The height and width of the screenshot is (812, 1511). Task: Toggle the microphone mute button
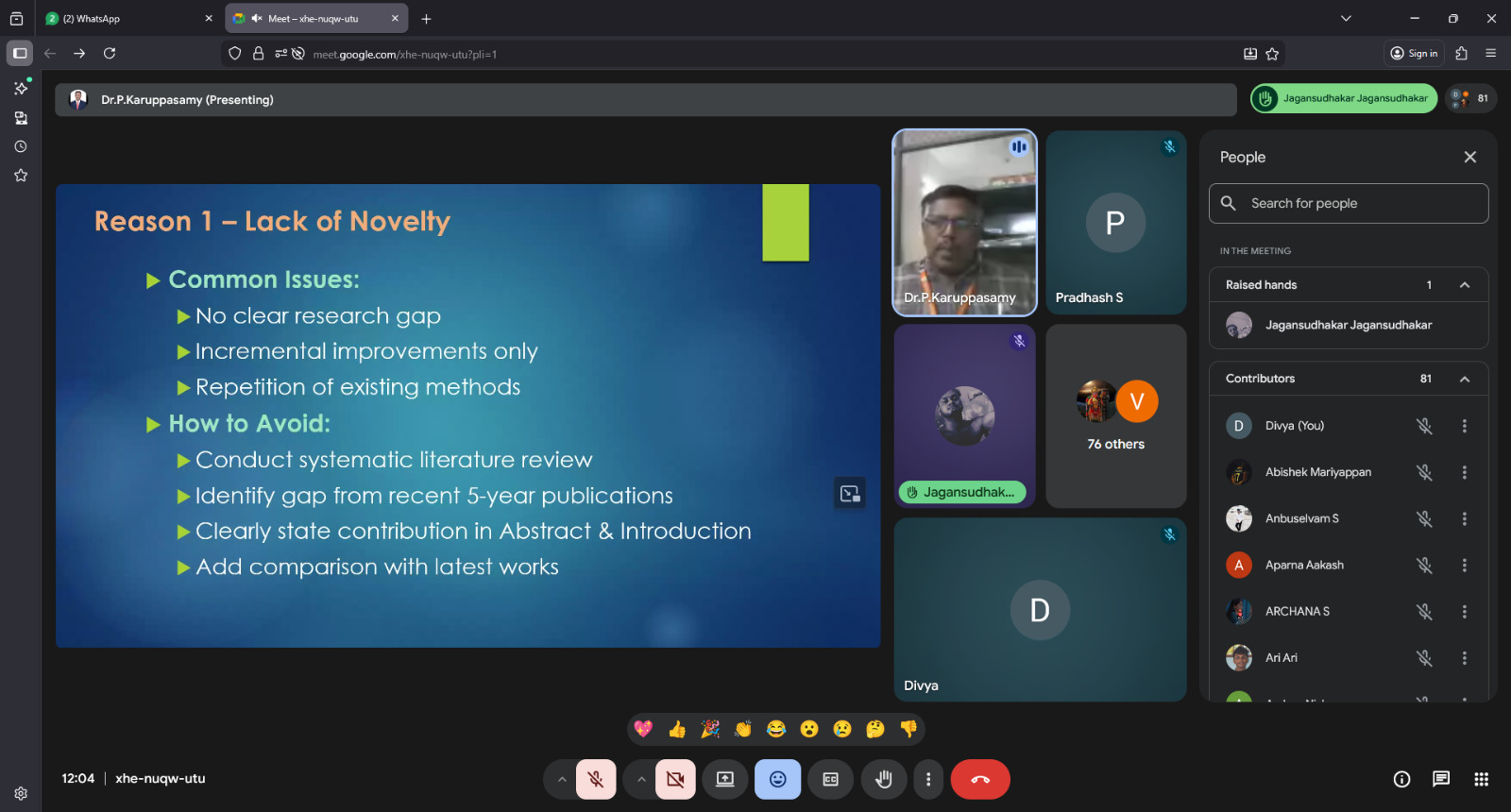596,780
